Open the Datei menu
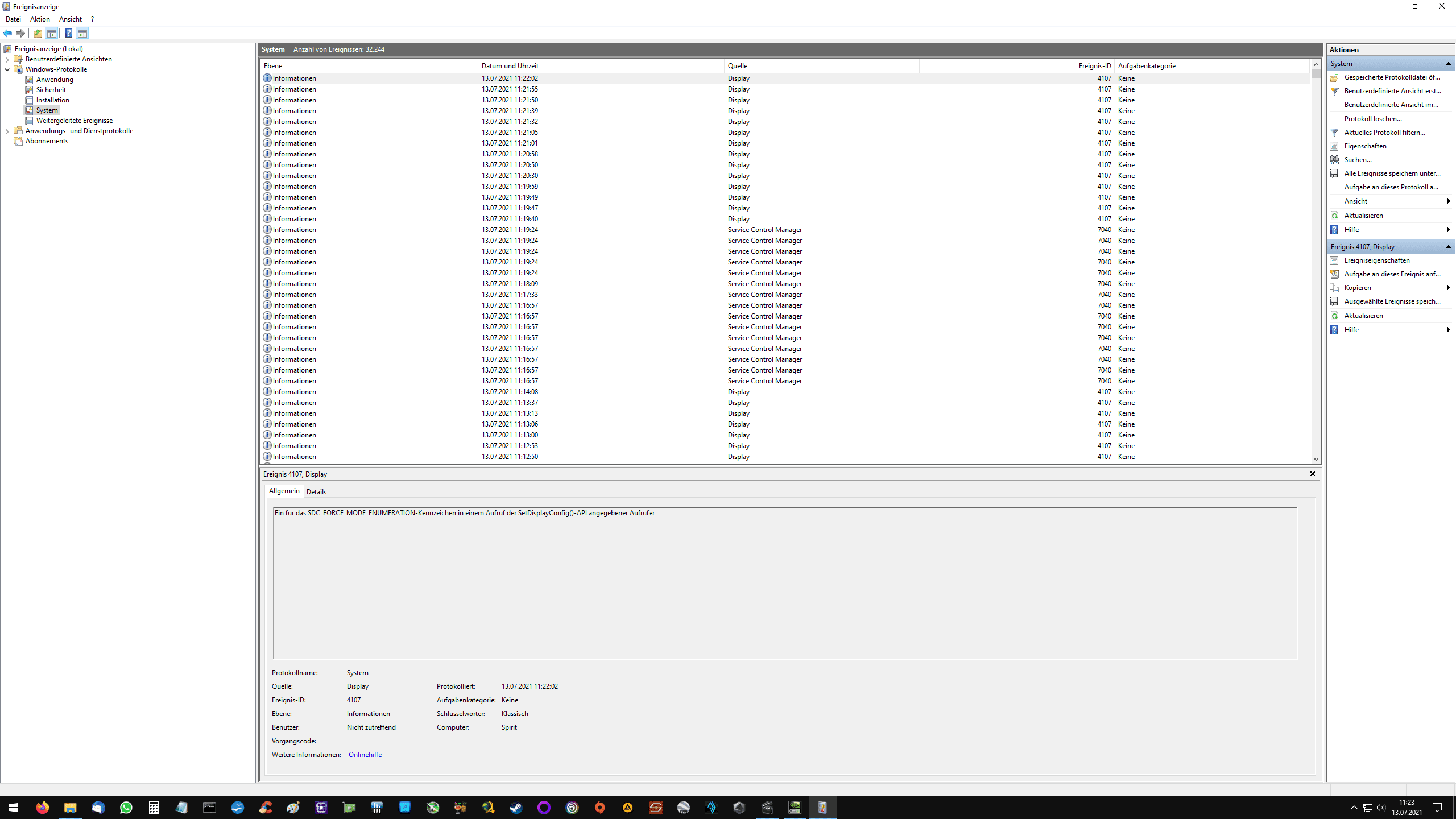The image size is (1456, 819). click(13, 19)
